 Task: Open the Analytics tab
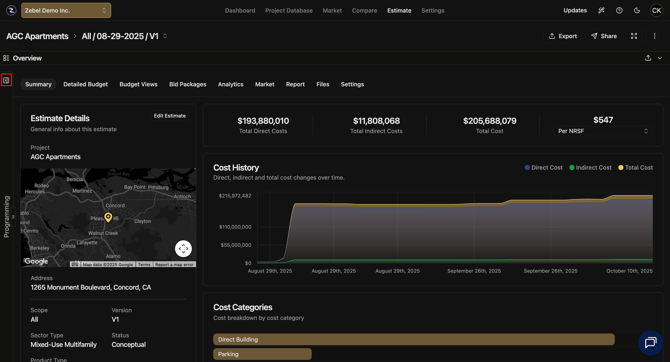pyautogui.click(x=230, y=84)
